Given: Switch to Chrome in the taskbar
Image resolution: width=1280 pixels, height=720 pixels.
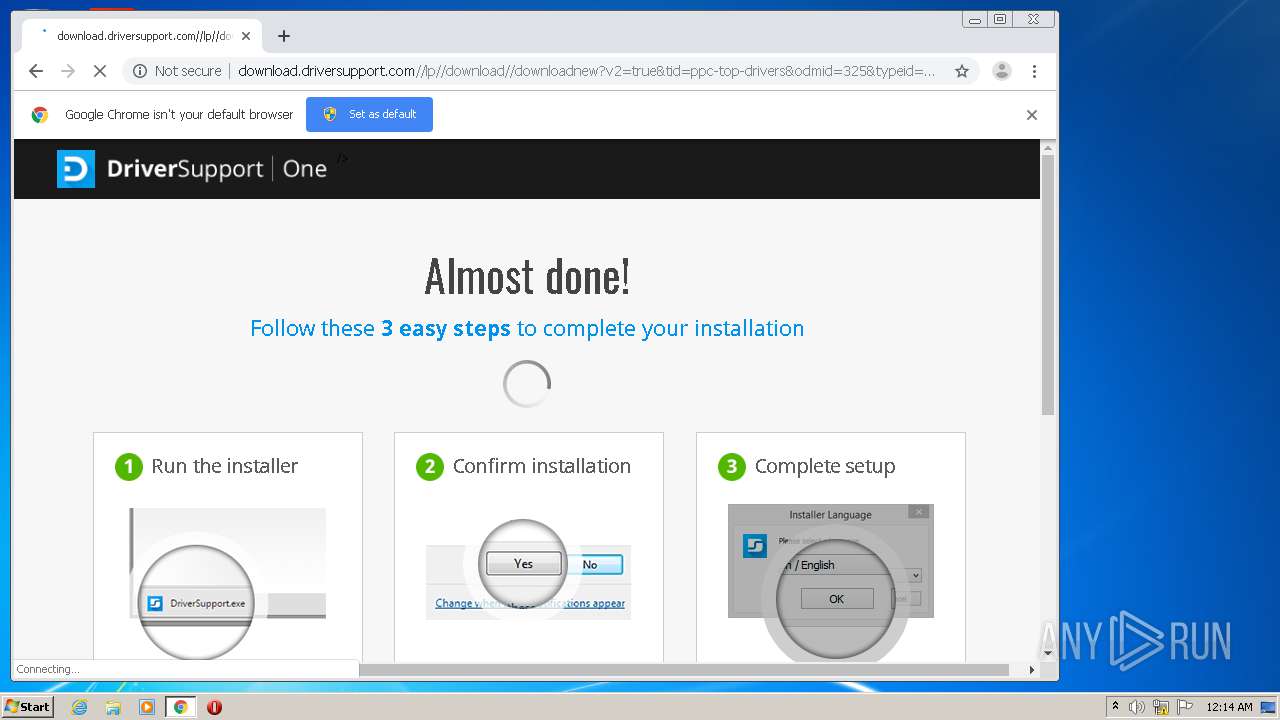Looking at the screenshot, I should (180, 707).
